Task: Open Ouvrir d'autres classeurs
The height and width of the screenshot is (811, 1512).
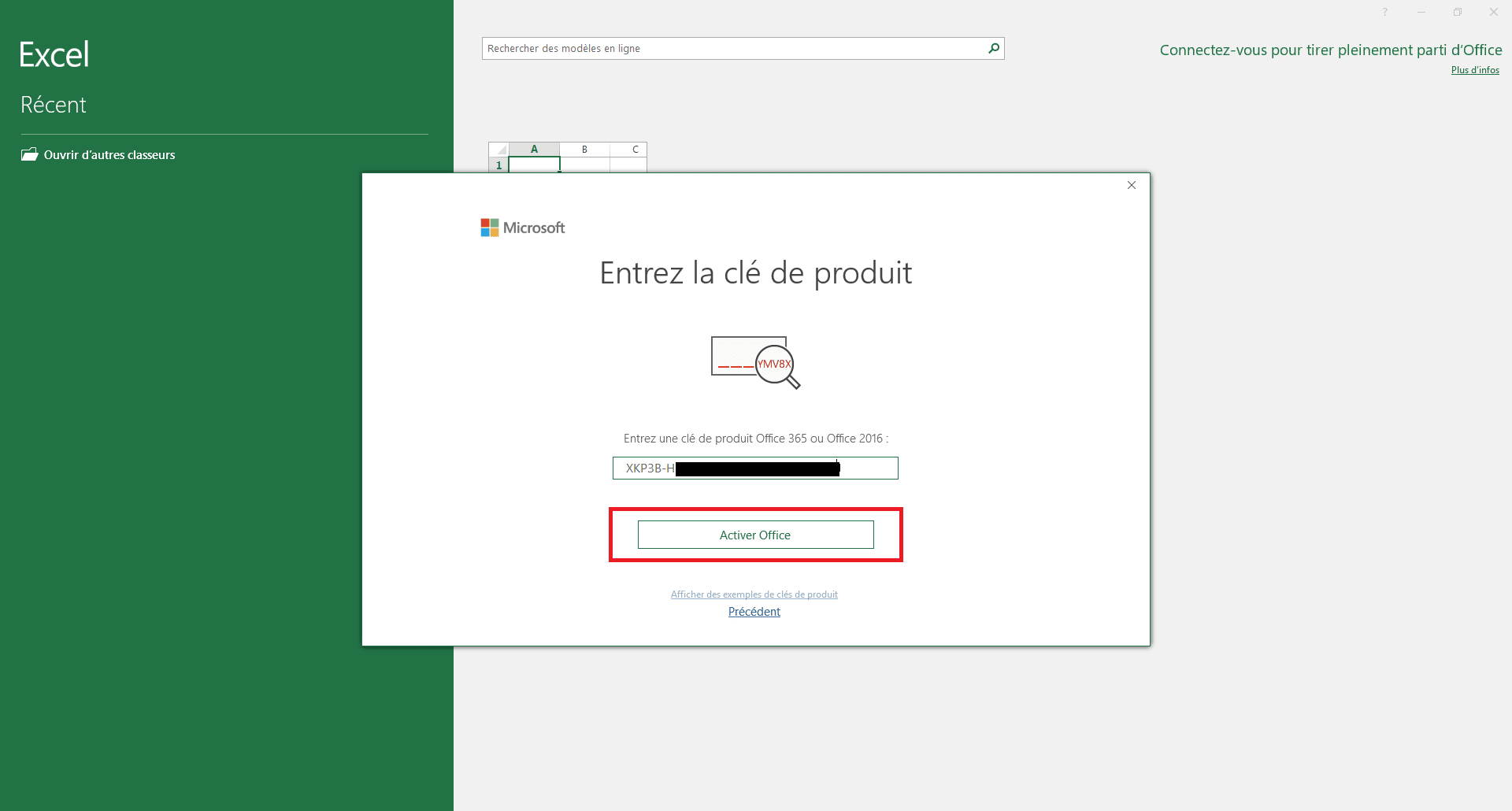Action: pyautogui.click(x=109, y=154)
